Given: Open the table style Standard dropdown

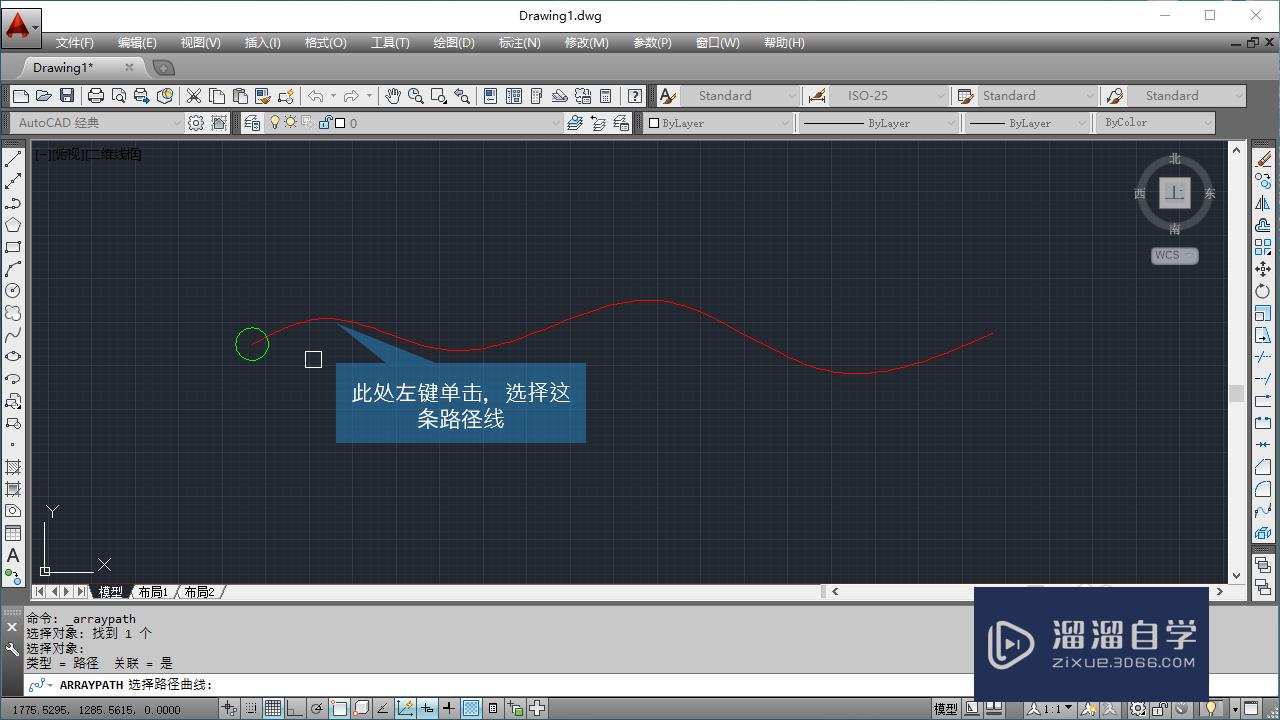Looking at the screenshot, I should click(x=1037, y=96).
